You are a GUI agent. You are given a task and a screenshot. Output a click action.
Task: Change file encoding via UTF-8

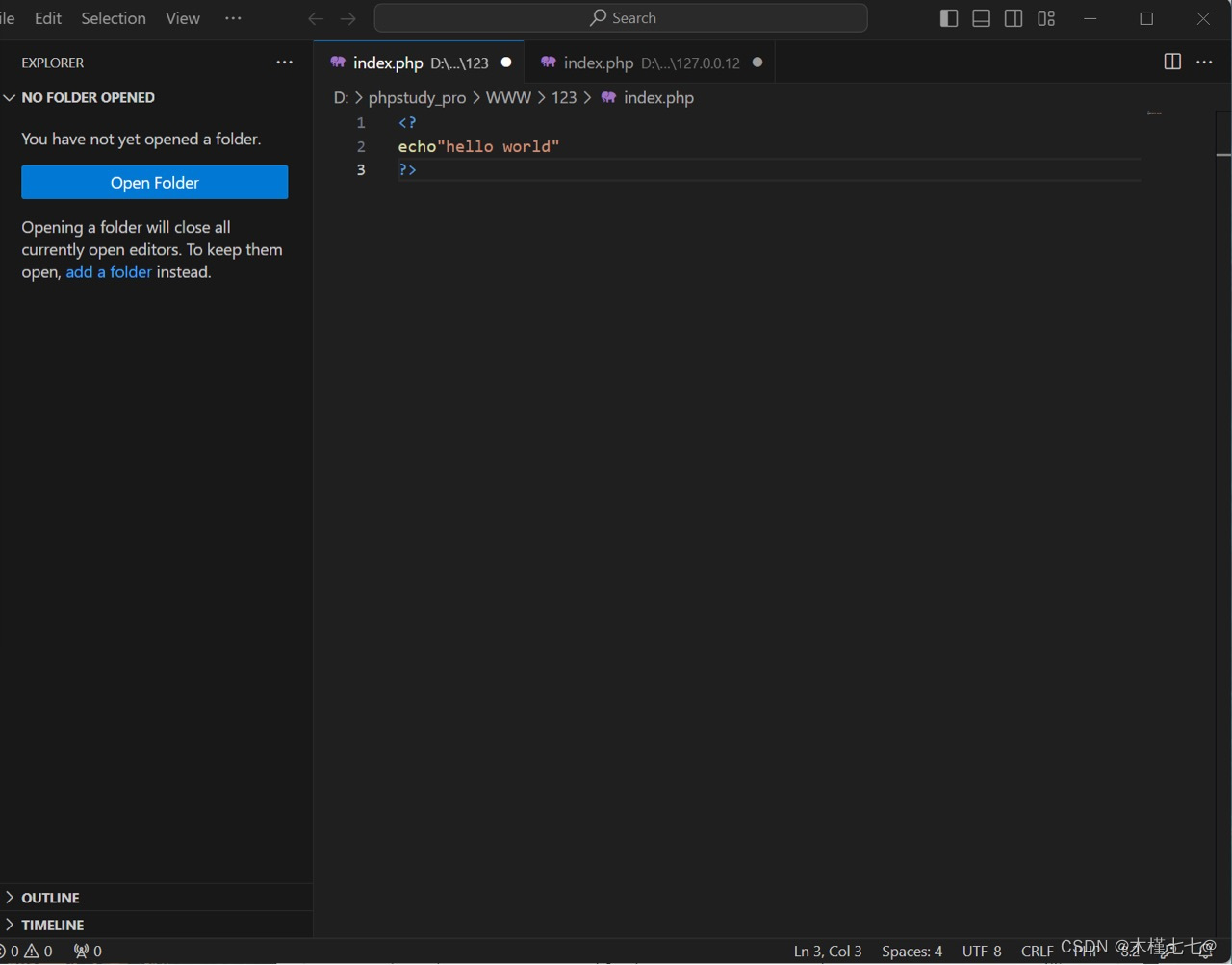click(982, 952)
